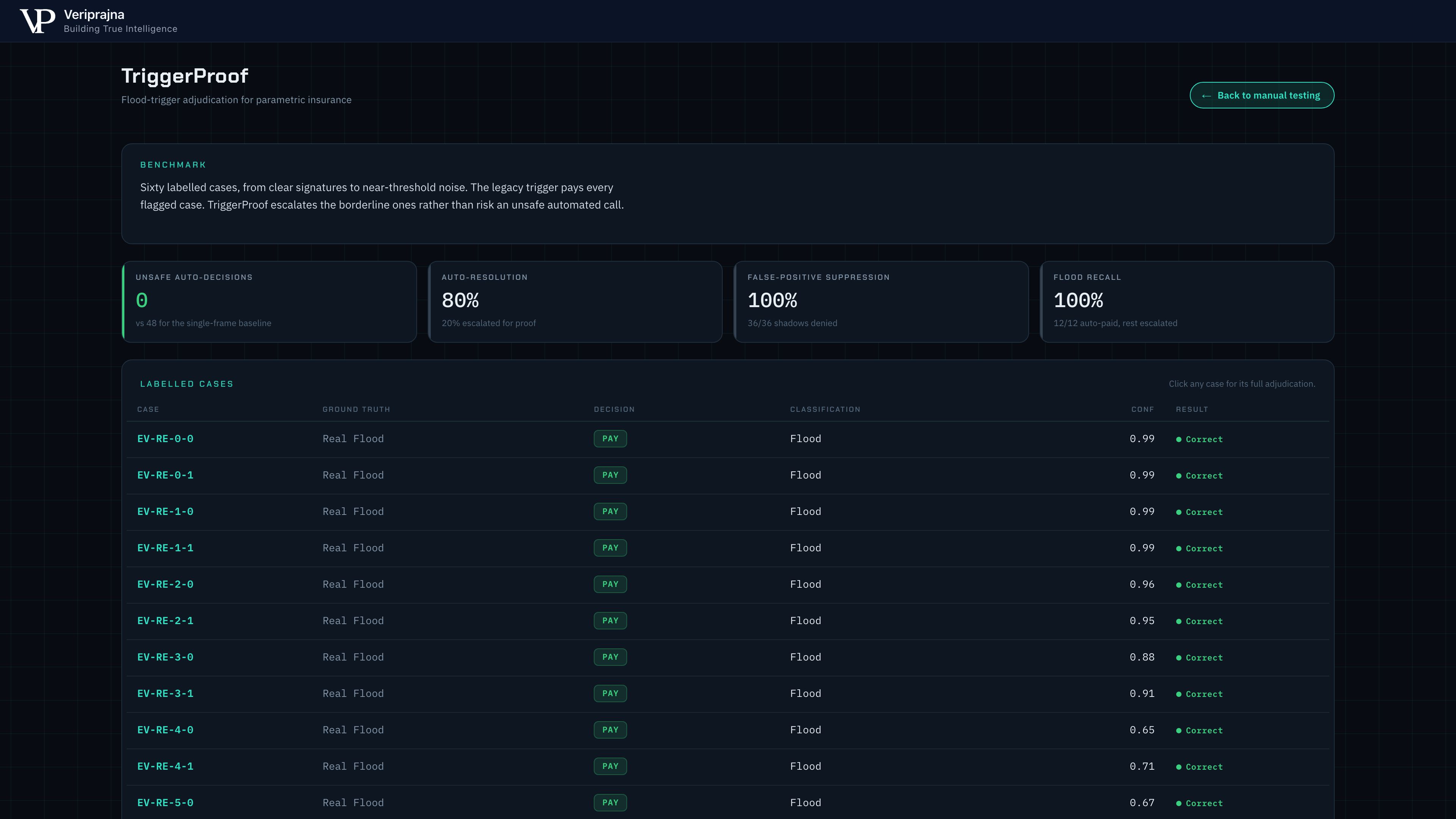The height and width of the screenshot is (819, 1456).
Task: Open case EV-RE-0-0
Action: (x=165, y=439)
